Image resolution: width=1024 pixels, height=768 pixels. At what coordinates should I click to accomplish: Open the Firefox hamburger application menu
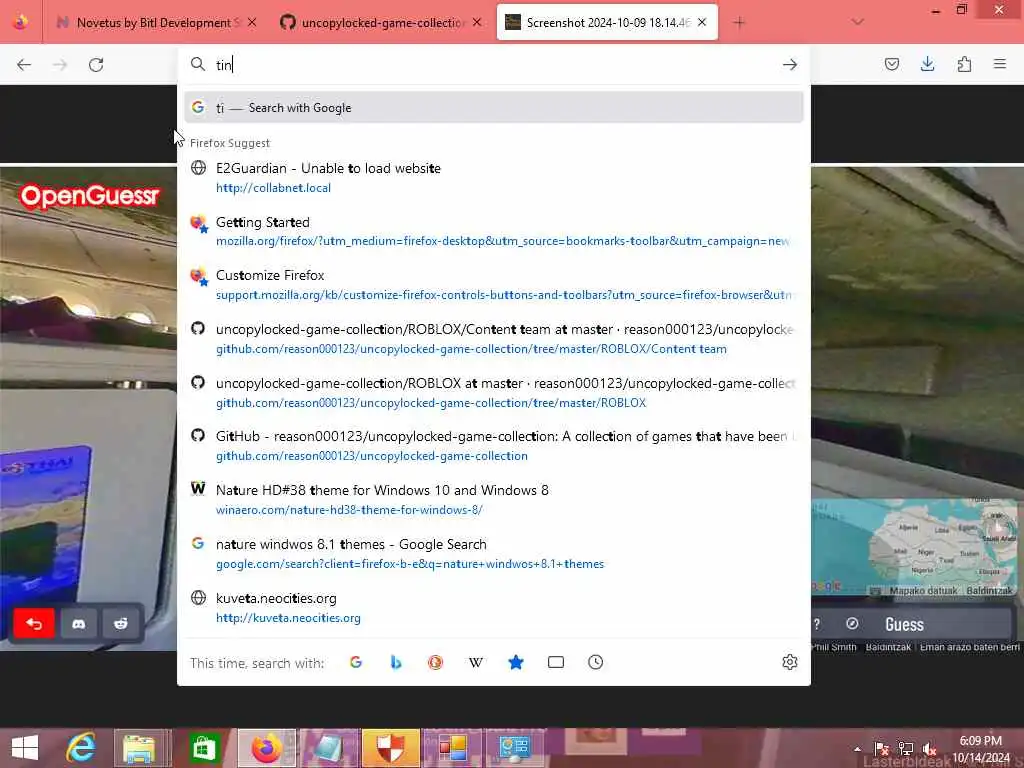[1000, 64]
